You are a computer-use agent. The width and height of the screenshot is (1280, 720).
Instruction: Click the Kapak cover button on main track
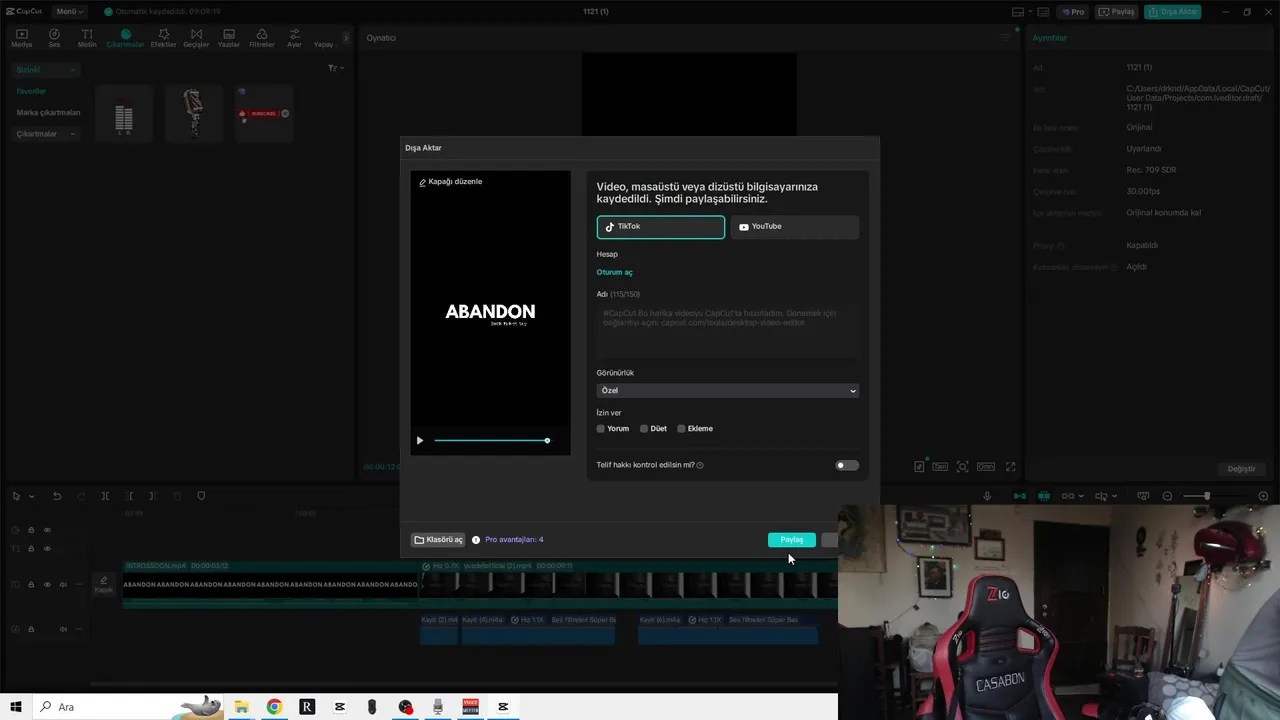[103, 585]
